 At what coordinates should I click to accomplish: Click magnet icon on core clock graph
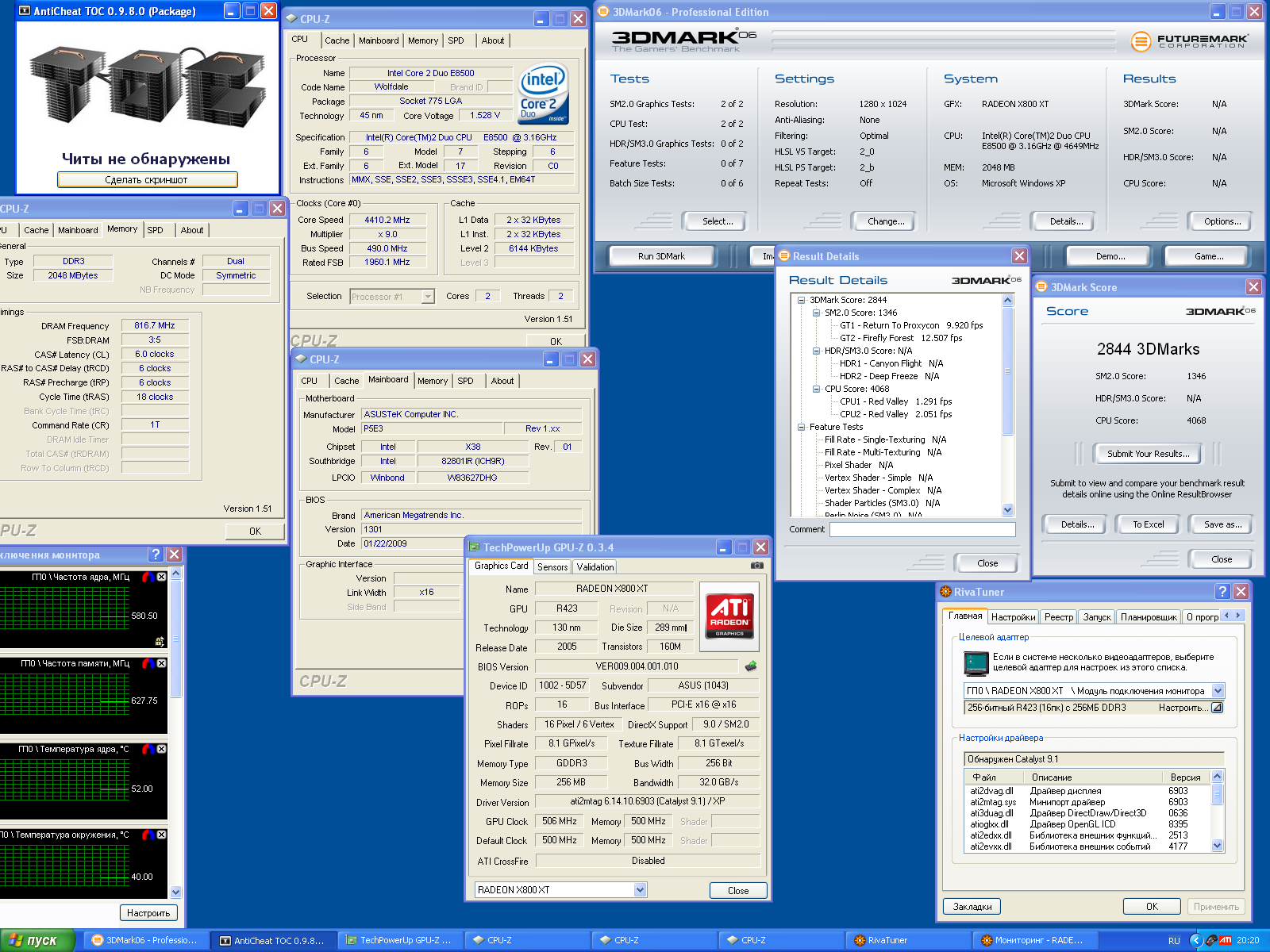pos(148,577)
